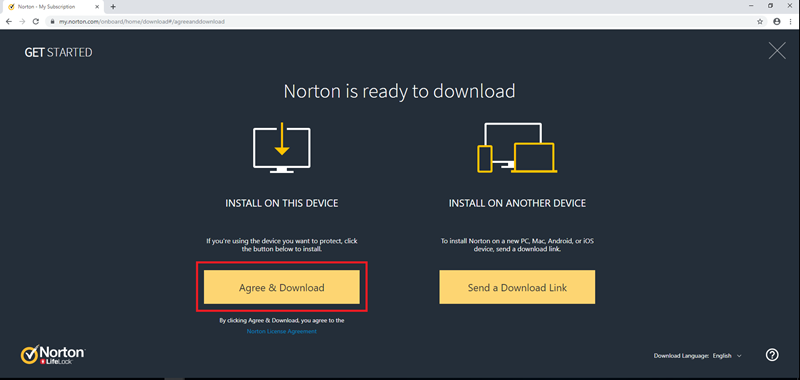Go back with browser back arrow
800x380 pixels.
tap(9, 21)
